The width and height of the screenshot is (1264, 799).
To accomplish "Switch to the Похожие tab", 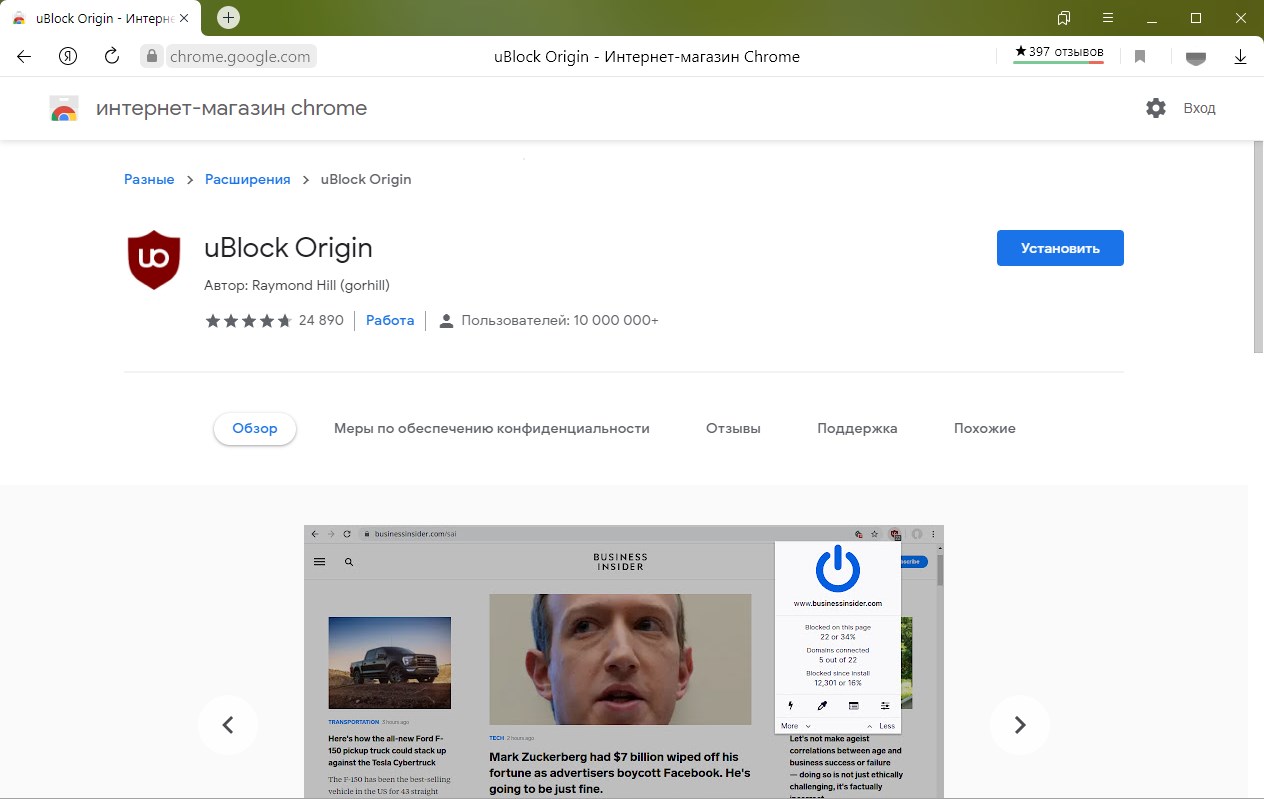I will (x=985, y=428).
